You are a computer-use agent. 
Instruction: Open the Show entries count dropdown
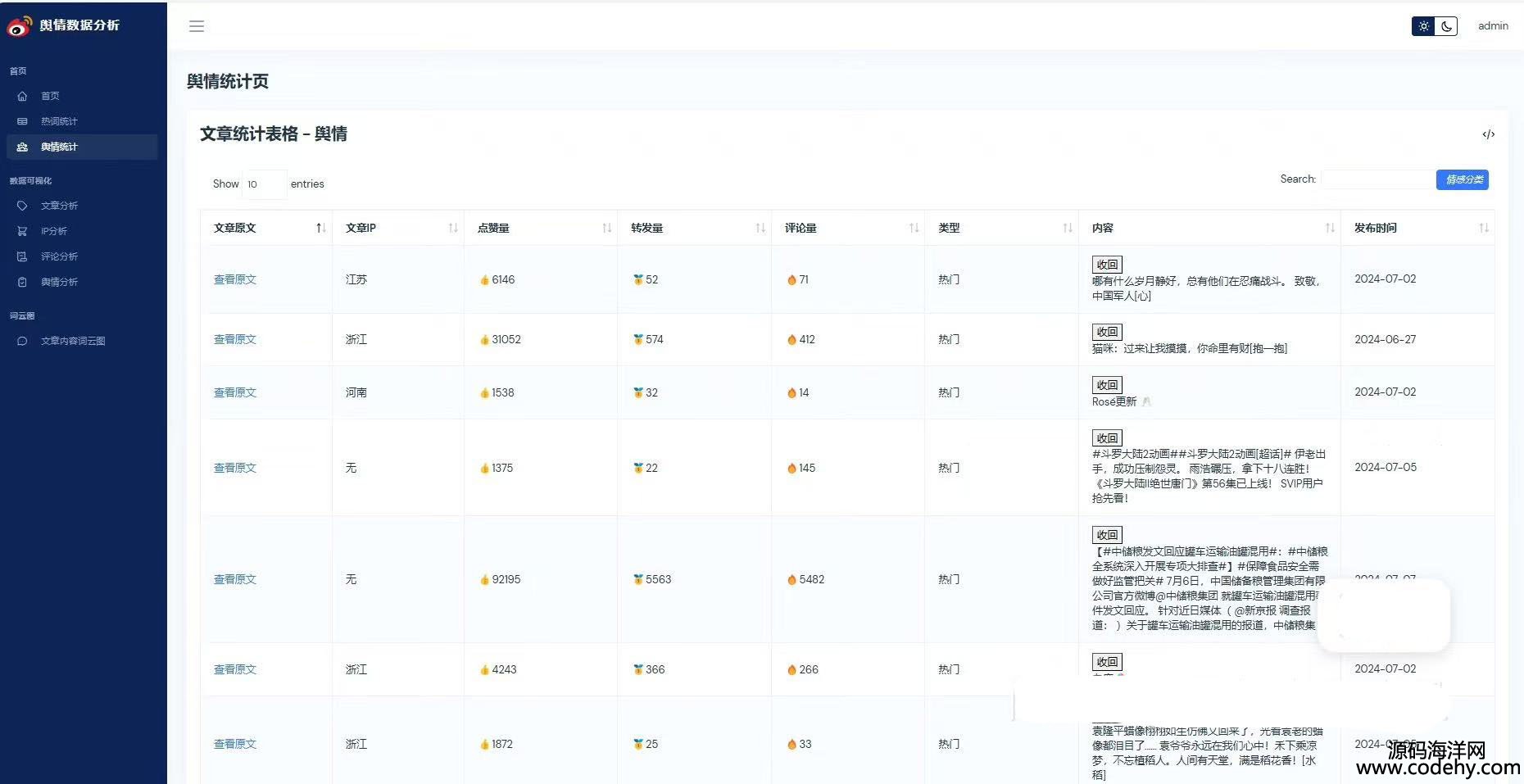(x=265, y=184)
